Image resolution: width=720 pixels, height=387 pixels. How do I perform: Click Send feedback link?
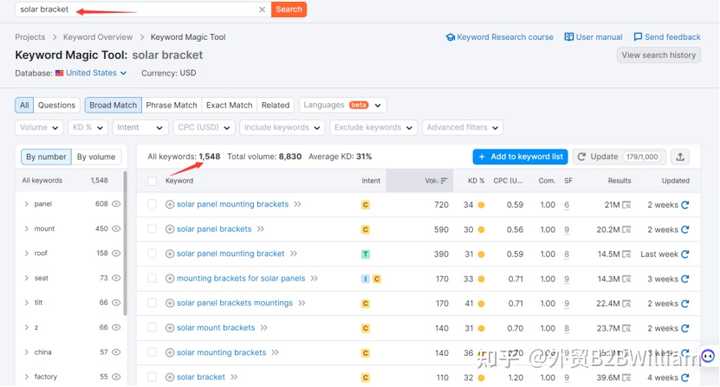667,37
